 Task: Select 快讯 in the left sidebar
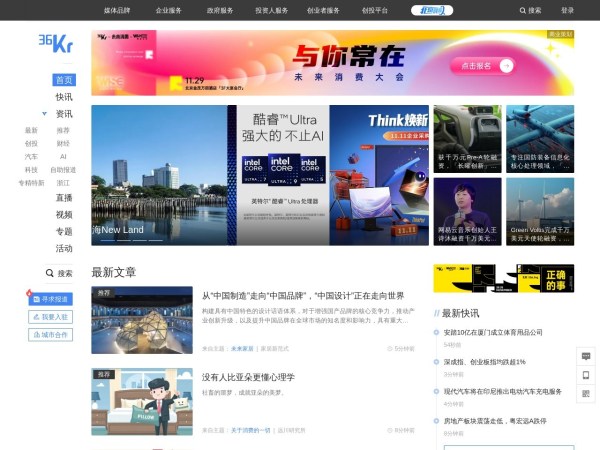click(x=64, y=97)
